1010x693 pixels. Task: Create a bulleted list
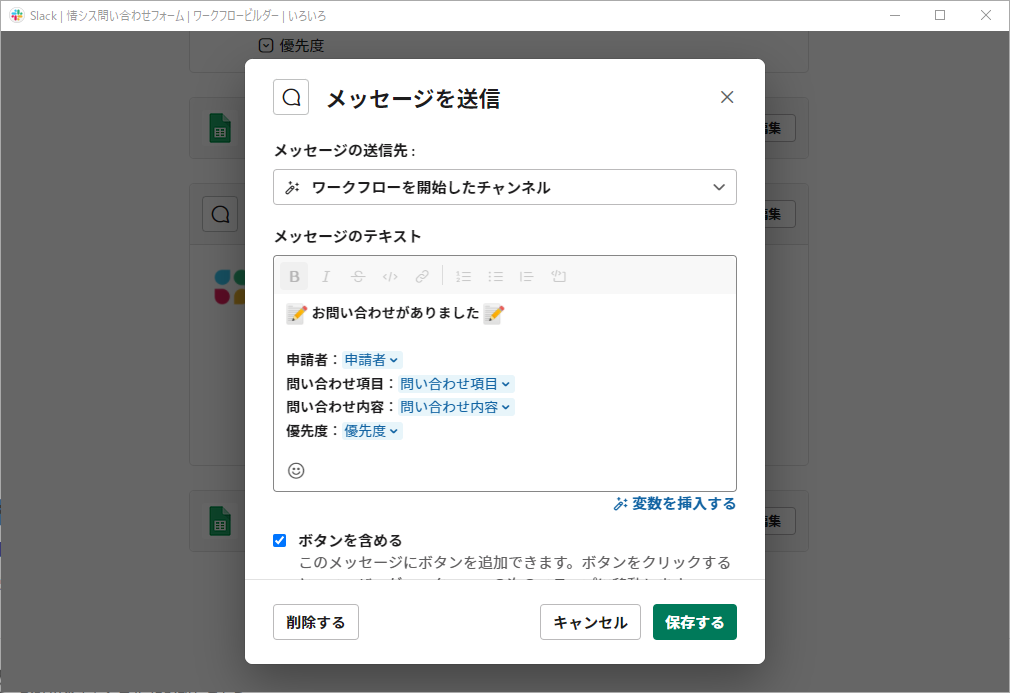(x=495, y=276)
